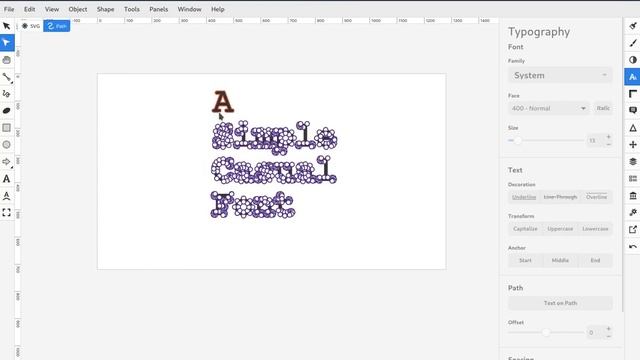Open the Geometry corner panel

tap(633, 94)
